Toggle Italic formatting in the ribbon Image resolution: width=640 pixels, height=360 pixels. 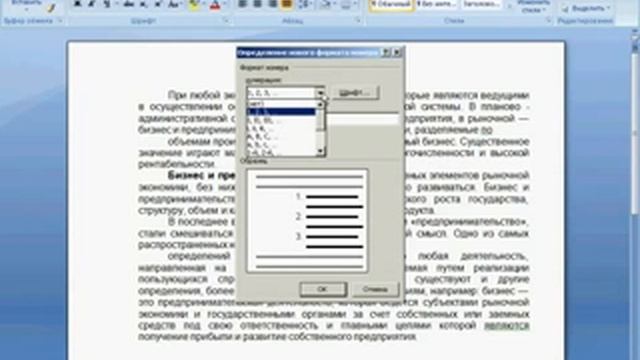coord(91,4)
